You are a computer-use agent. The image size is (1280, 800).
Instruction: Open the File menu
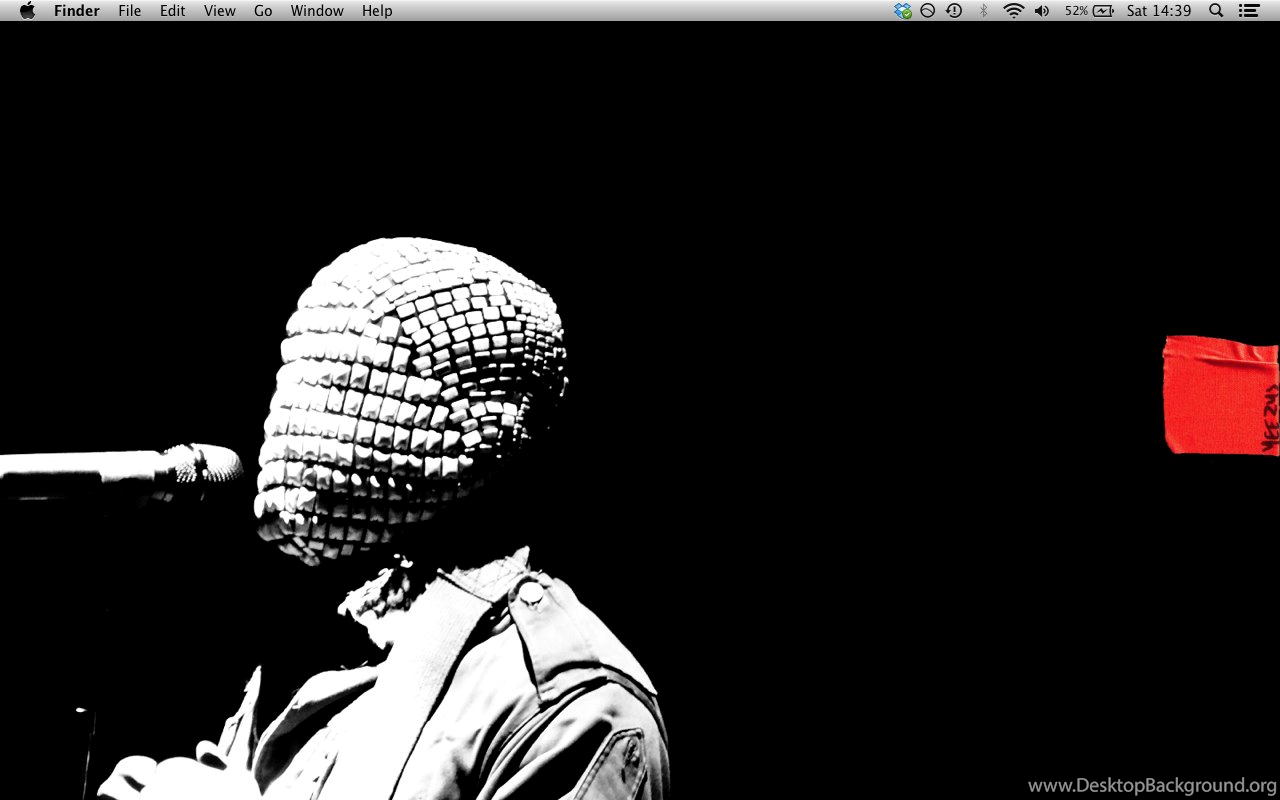[x=129, y=11]
